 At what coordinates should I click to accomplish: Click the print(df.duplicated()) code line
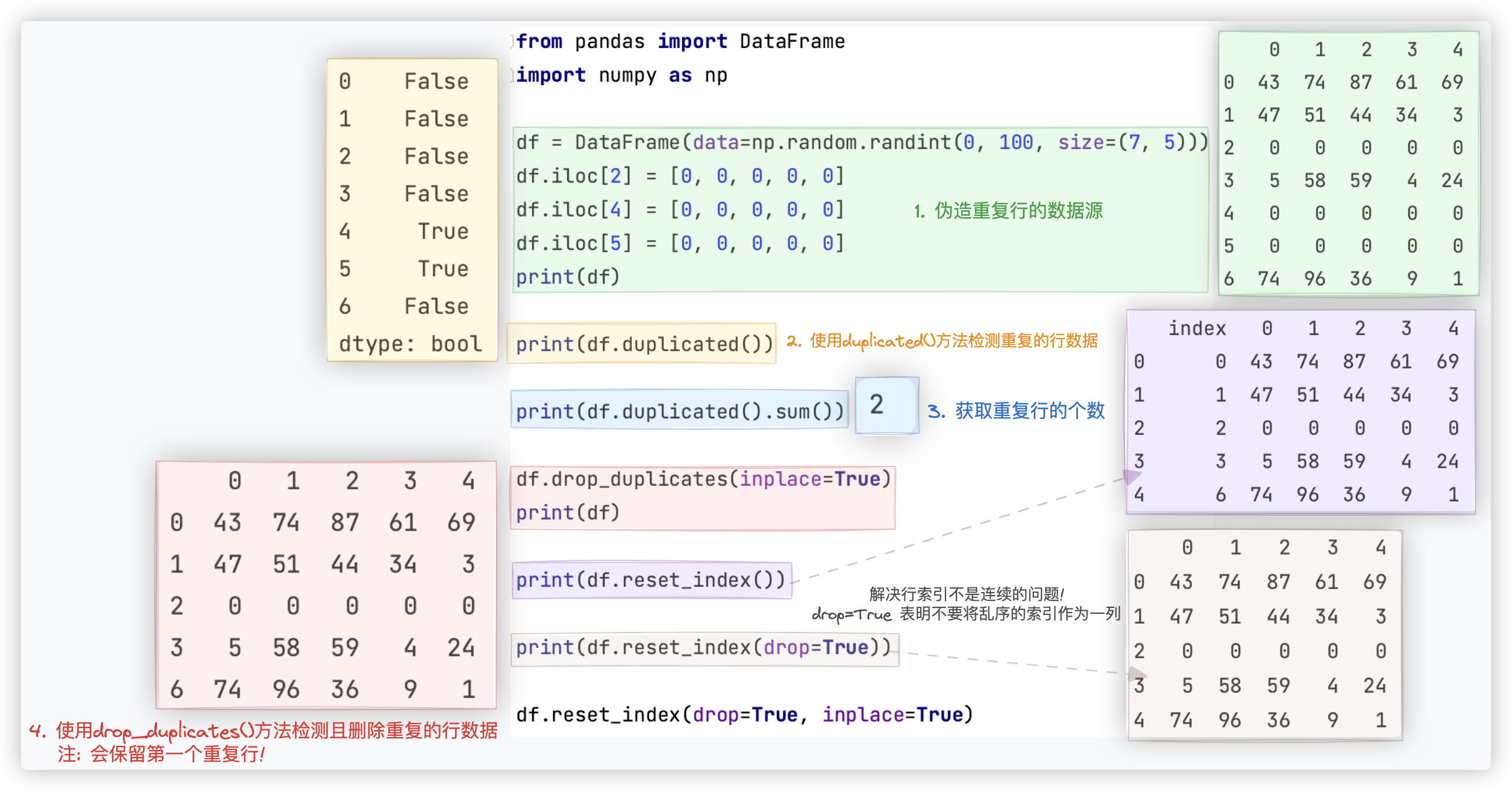pyautogui.click(x=643, y=343)
